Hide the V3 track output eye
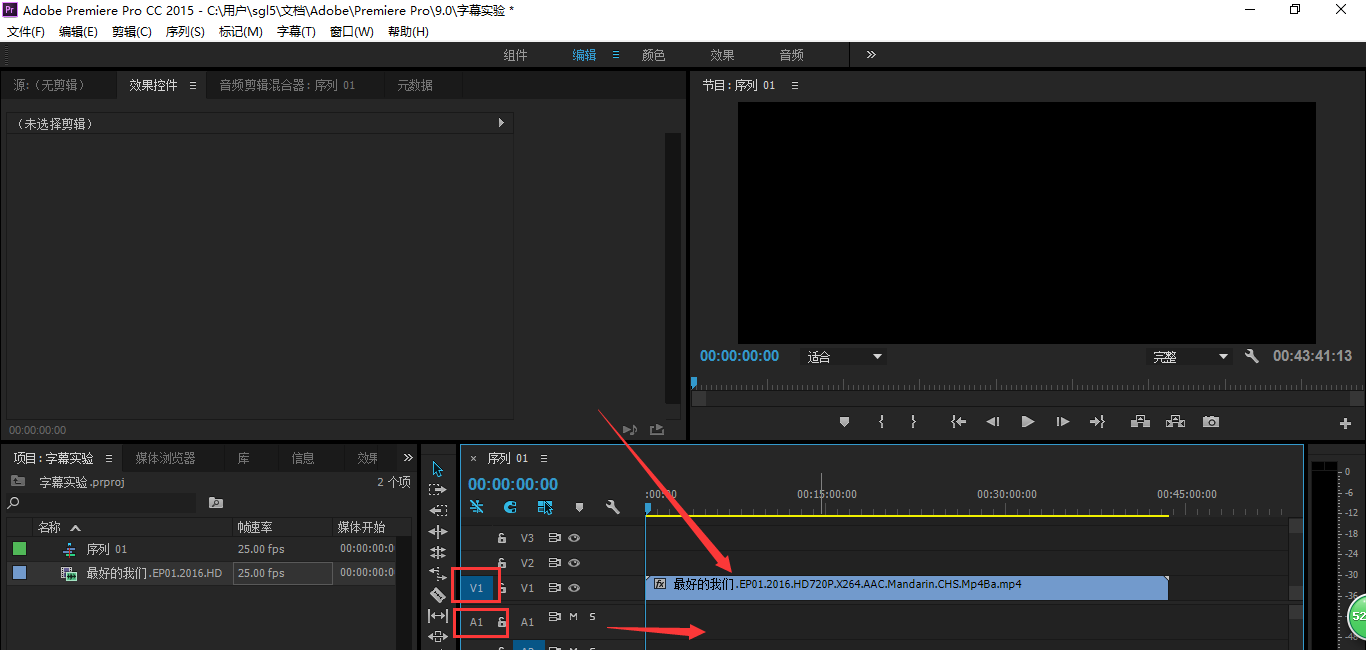 [x=574, y=538]
